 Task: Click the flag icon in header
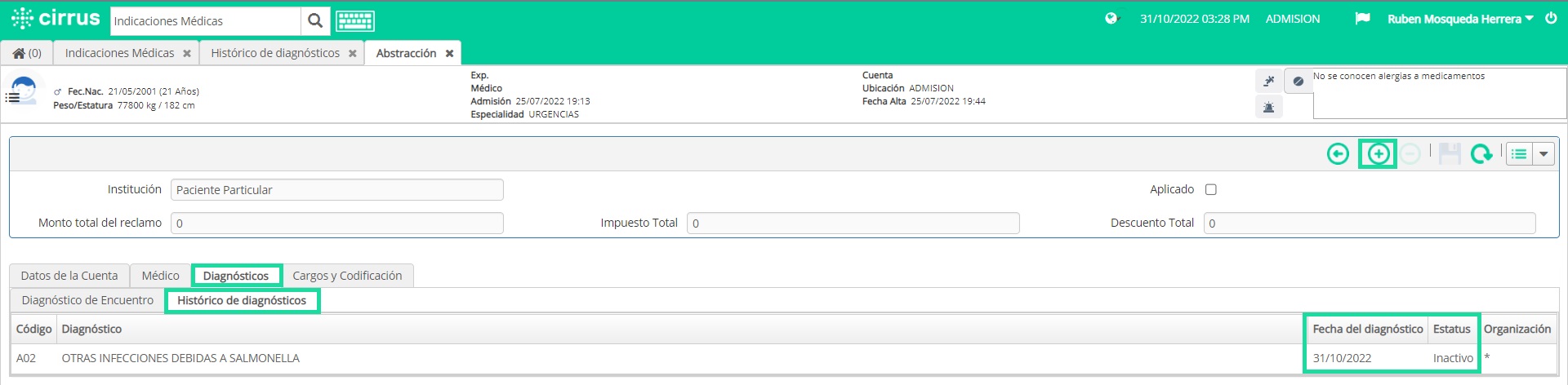[x=1362, y=18]
